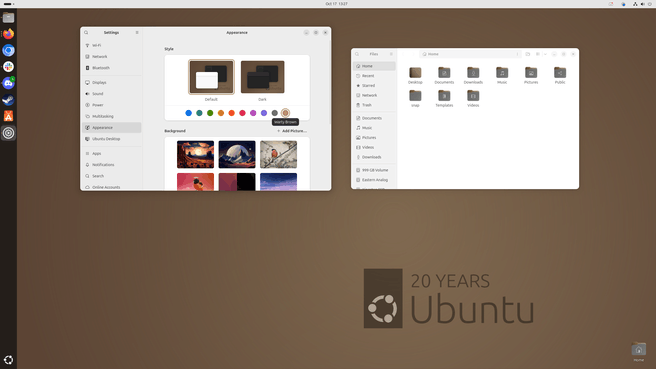The image size is (656, 369).
Task: Launch Firefox from the dock
Action: (8, 33)
